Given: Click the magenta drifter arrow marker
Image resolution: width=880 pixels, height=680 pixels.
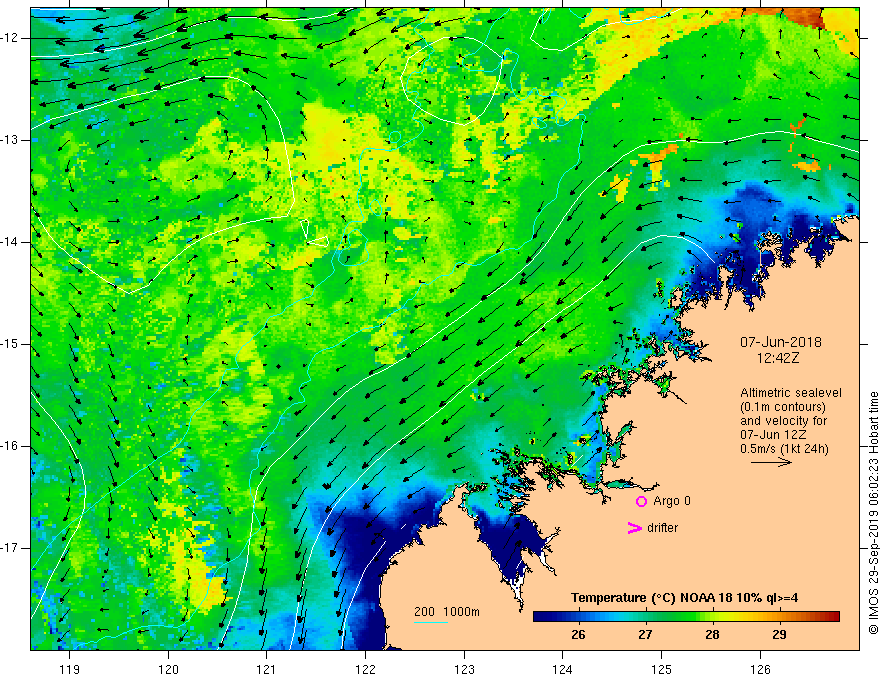Looking at the screenshot, I should click(634, 528).
